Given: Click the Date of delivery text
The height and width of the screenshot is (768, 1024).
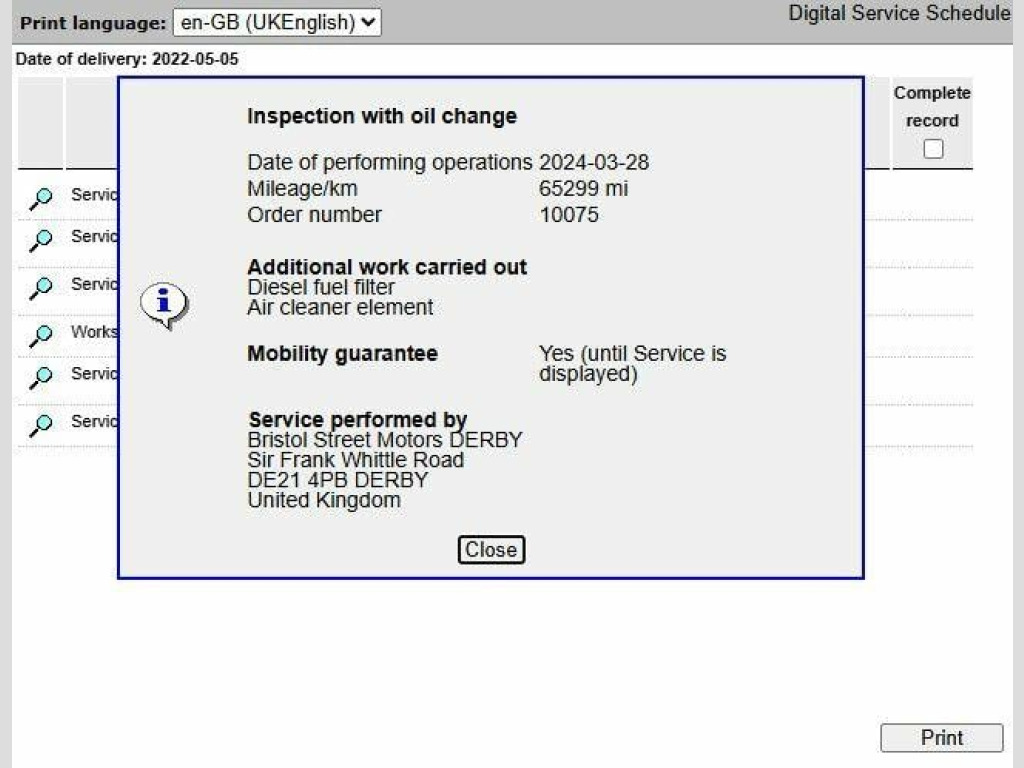Looking at the screenshot, I should 127,59.
